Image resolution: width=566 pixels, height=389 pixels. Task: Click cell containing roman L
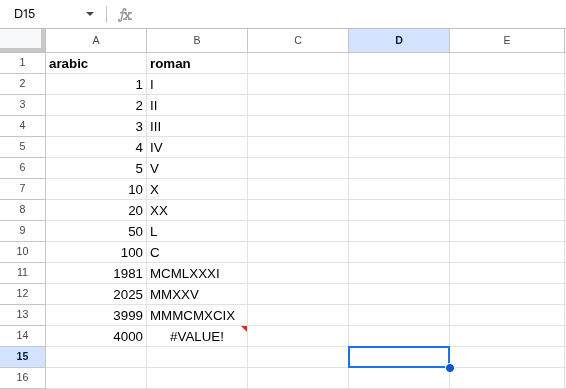click(197, 231)
